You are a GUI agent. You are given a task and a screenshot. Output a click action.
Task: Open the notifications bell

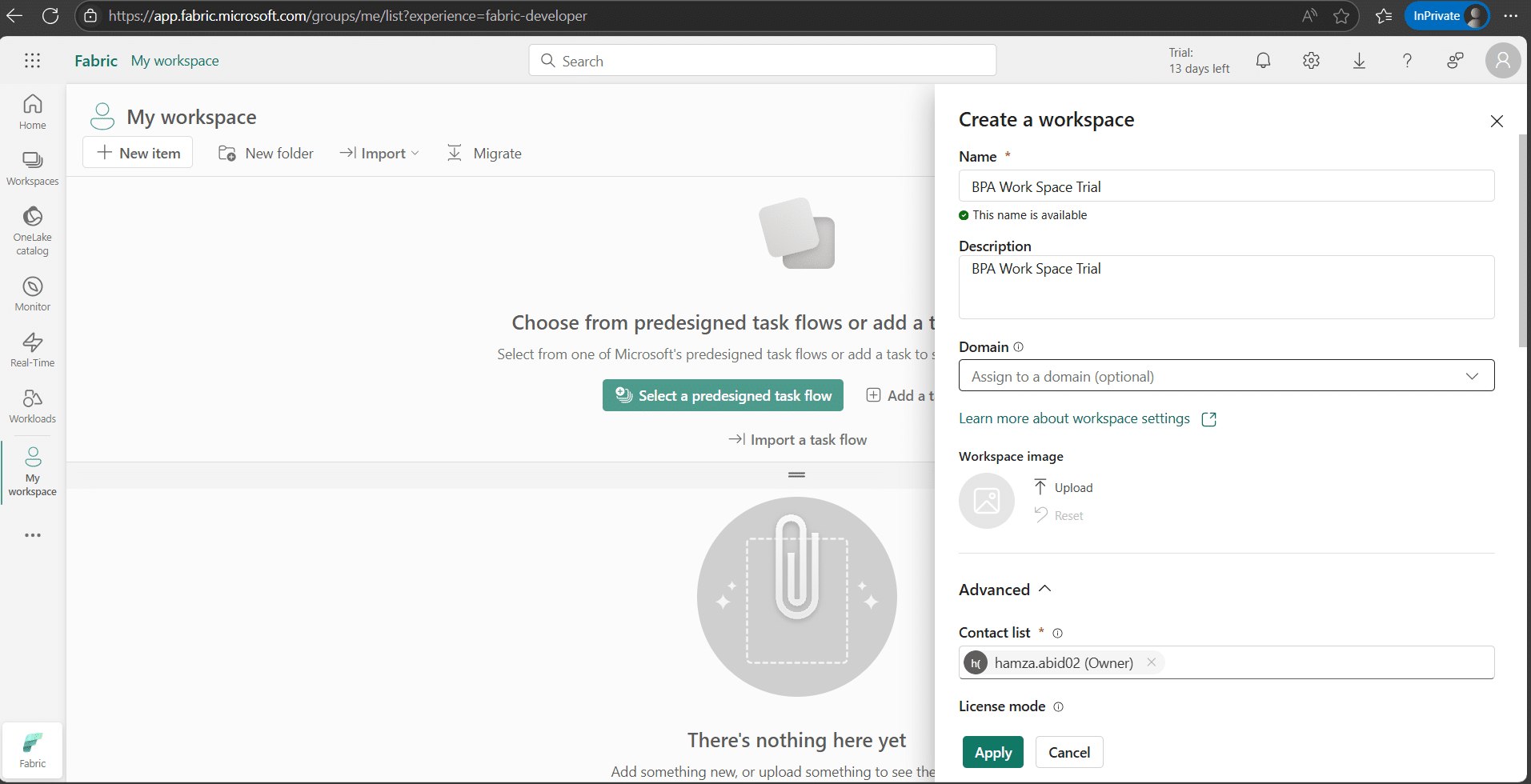click(x=1263, y=61)
